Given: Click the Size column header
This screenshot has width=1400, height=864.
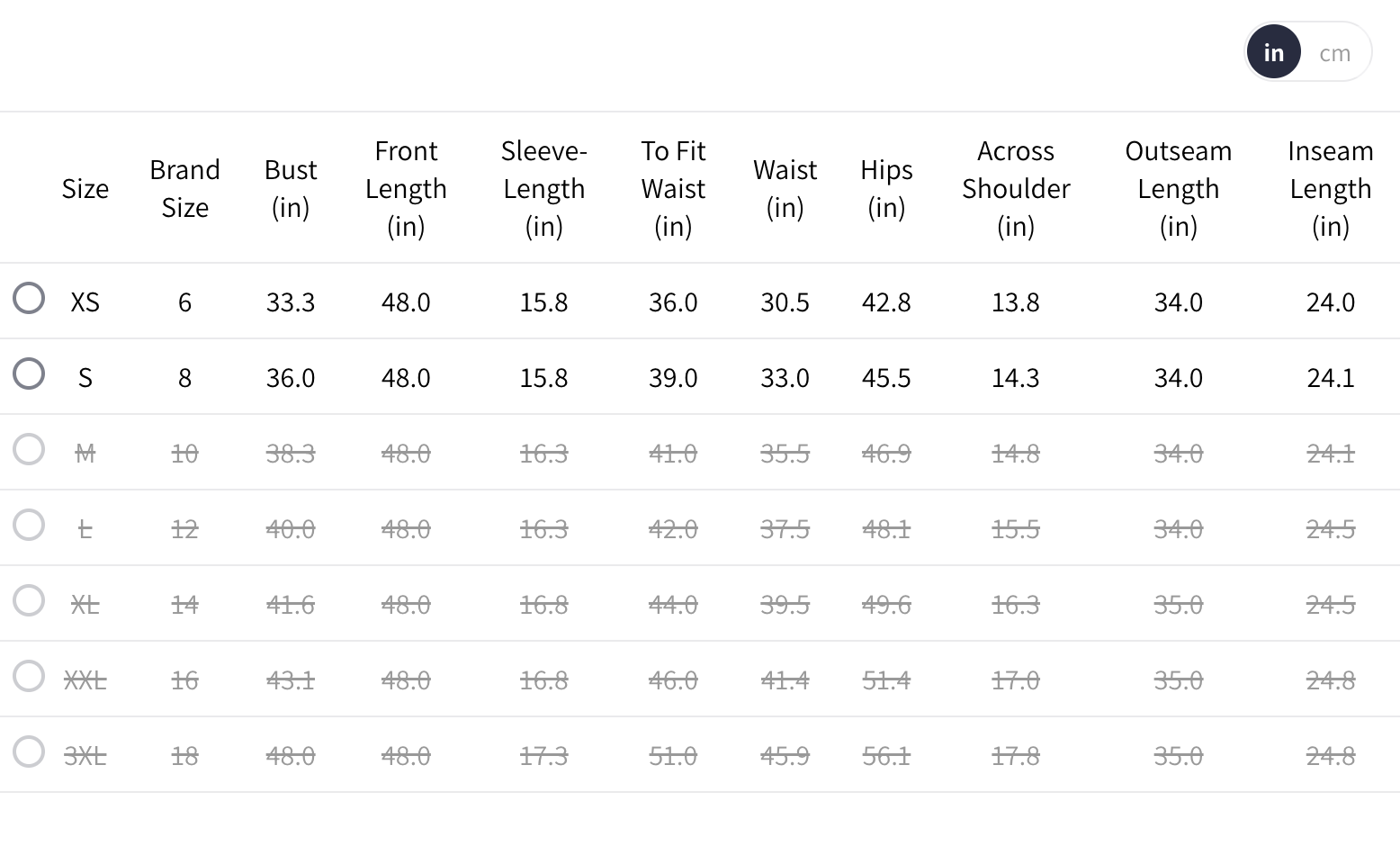Looking at the screenshot, I should pos(85,189).
